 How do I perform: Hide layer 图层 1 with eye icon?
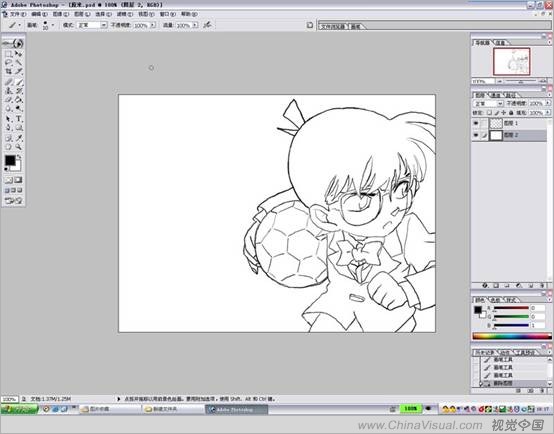click(x=476, y=123)
